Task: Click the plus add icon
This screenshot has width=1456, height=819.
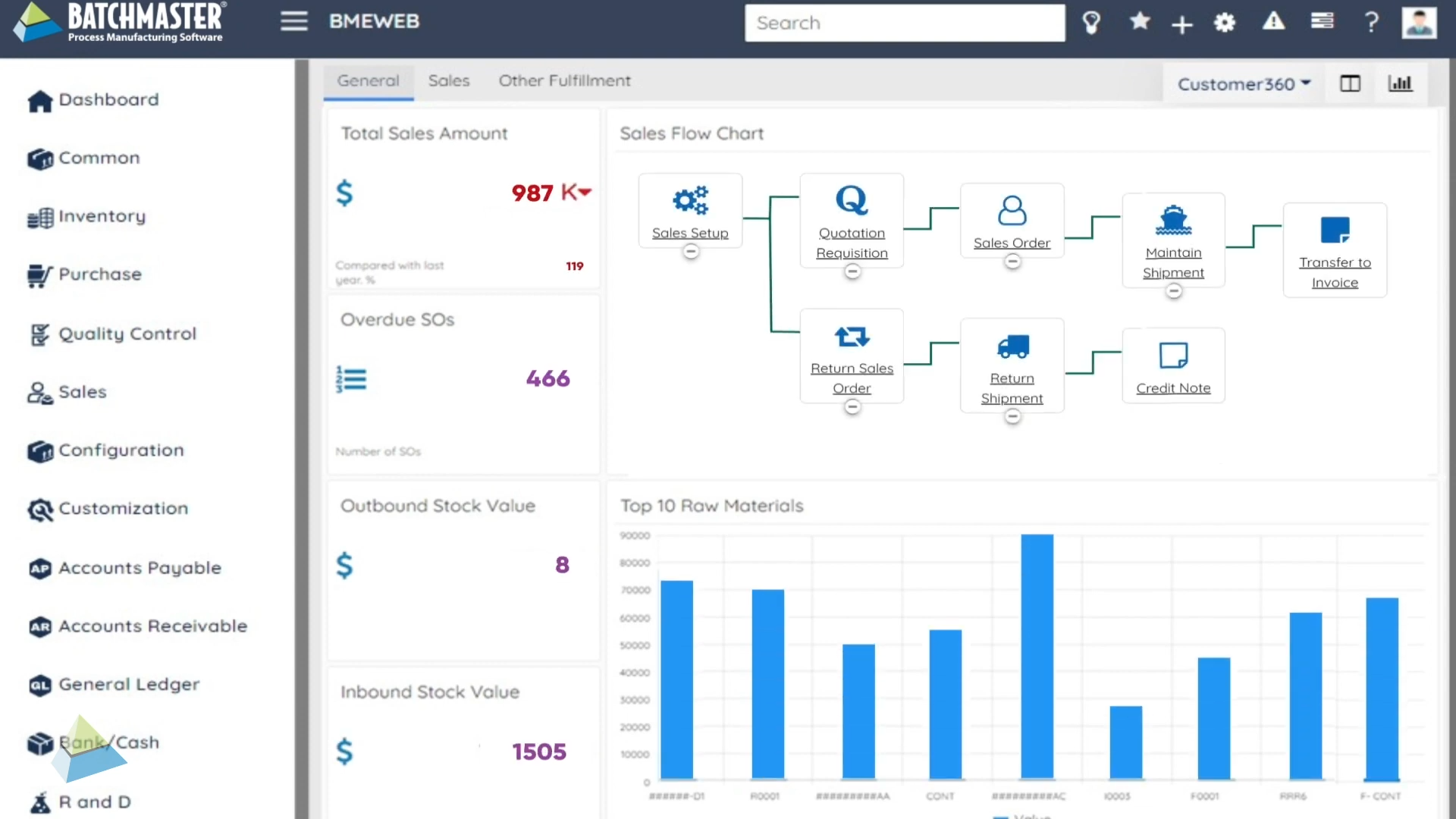Action: 1181,24
